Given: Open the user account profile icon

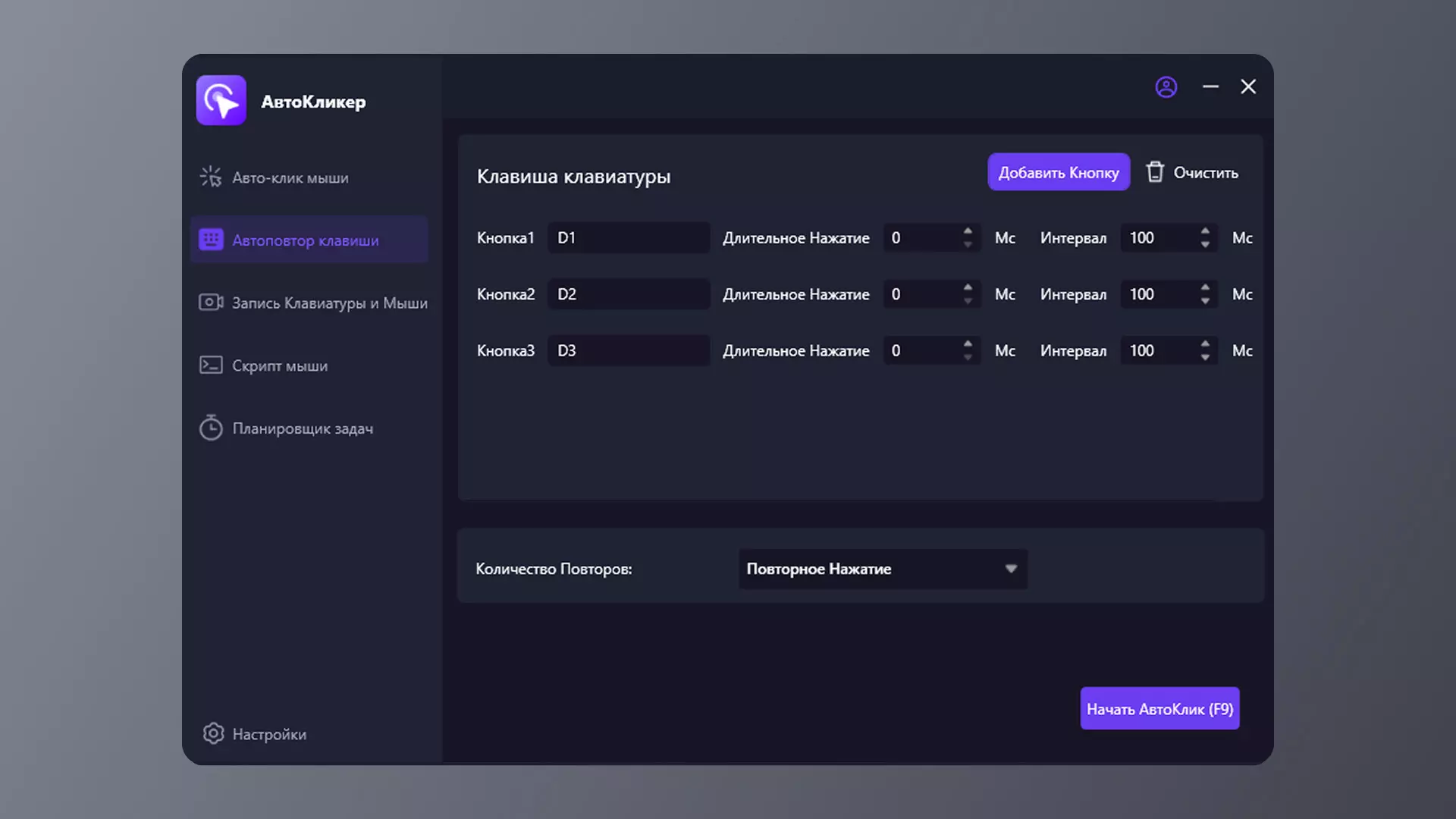Looking at the screenshot, I should (1166, 87).
